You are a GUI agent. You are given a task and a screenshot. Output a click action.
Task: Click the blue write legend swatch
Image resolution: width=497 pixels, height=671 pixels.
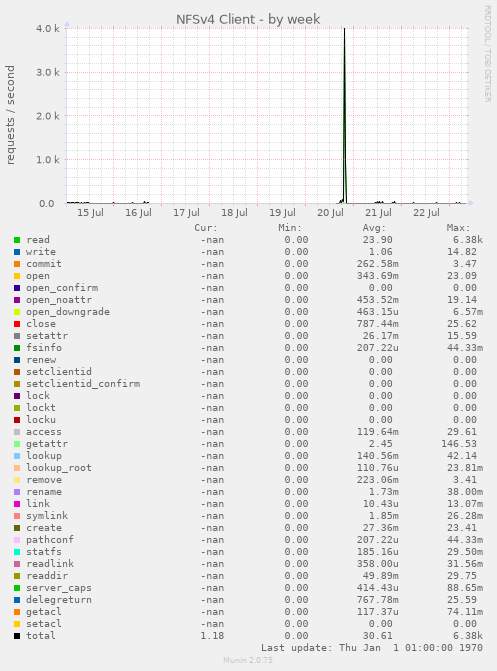coord(17,252)
